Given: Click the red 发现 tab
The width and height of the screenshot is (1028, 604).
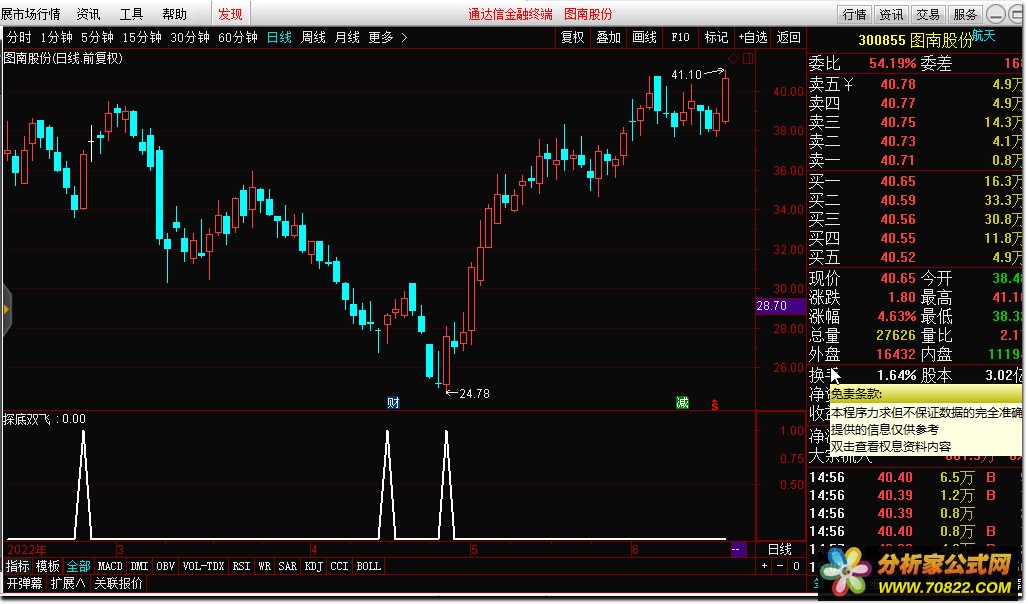Looking at the screenshot, I should 230,14.
